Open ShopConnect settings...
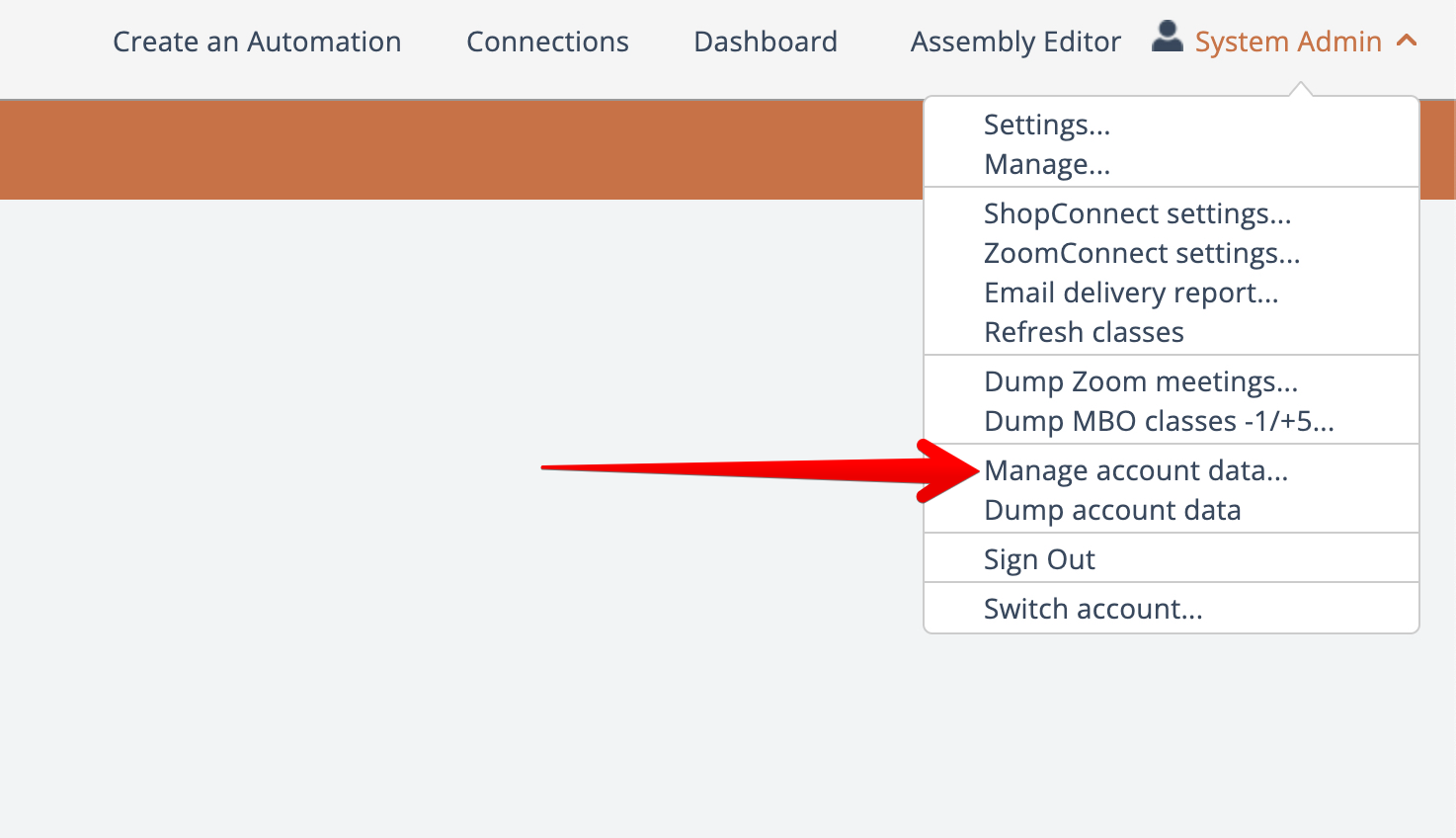 [1137, 214]
